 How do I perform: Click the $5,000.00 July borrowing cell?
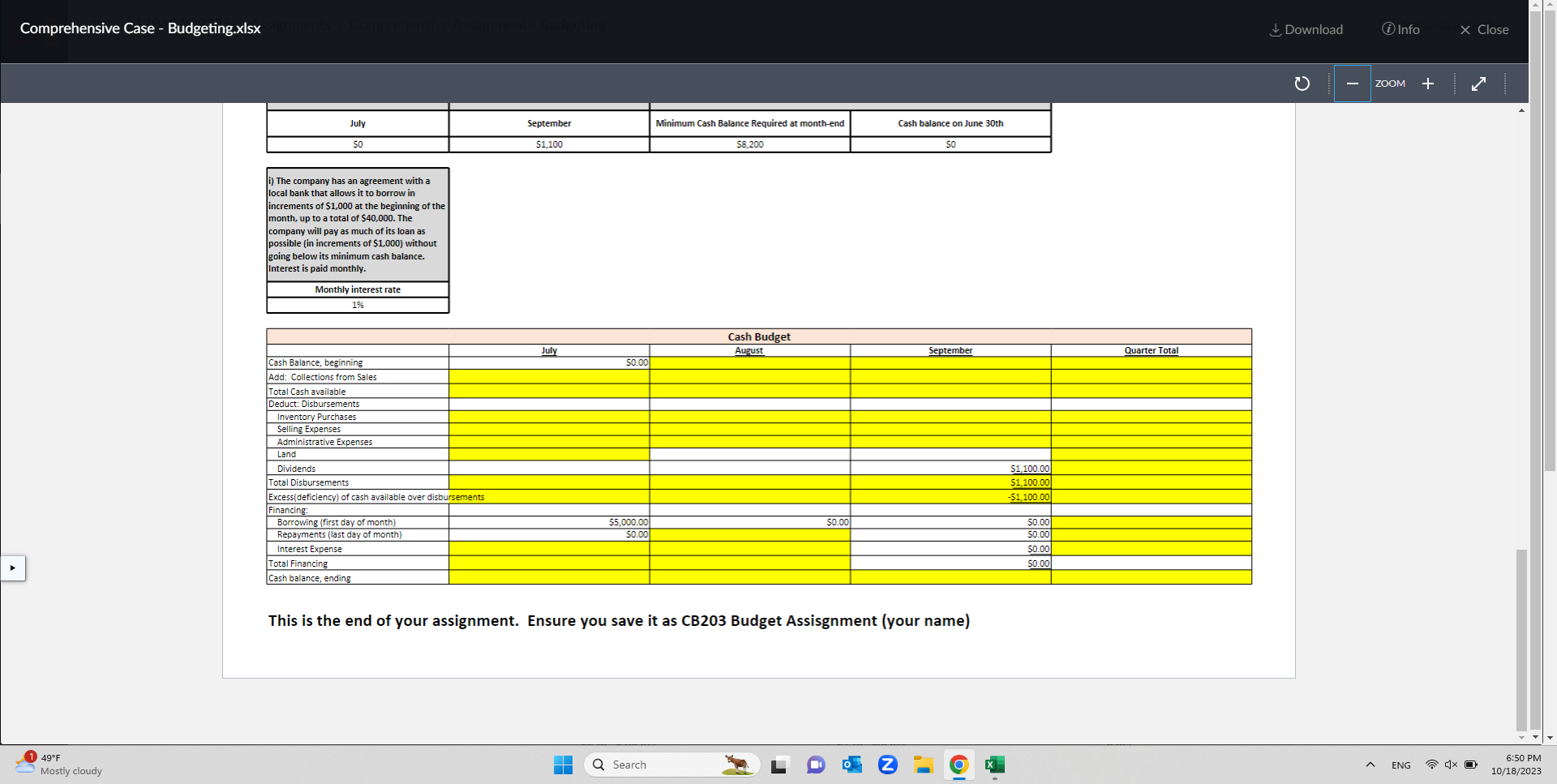point(549,522)
